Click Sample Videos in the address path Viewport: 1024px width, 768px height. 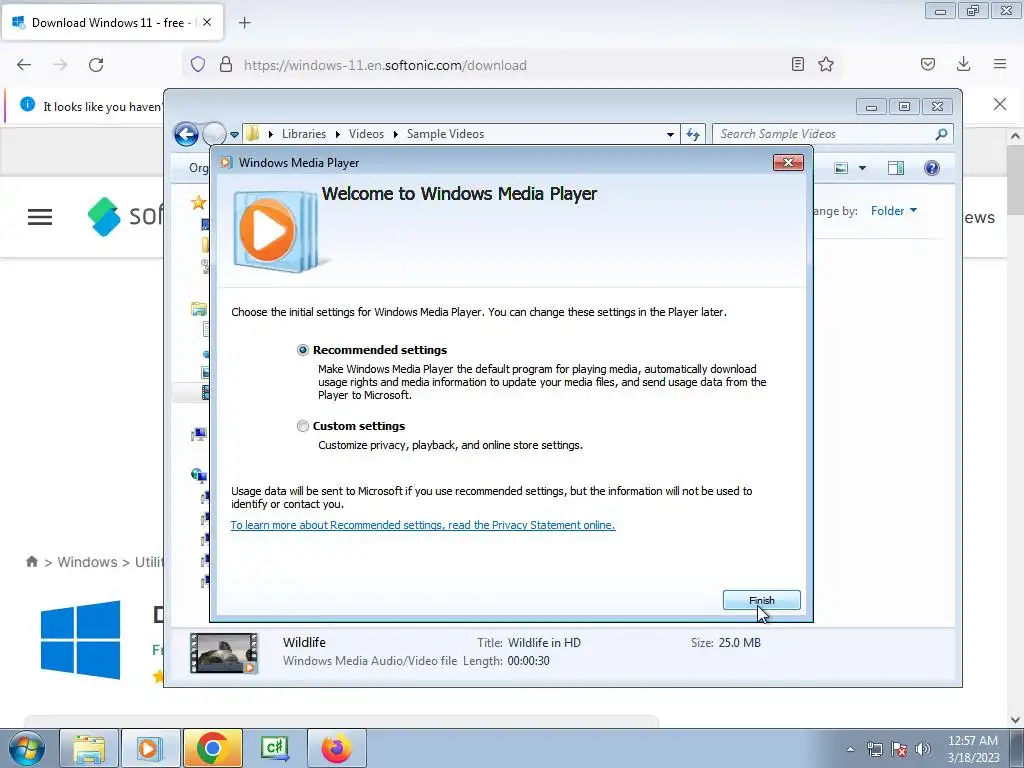(x=445, y=134)
